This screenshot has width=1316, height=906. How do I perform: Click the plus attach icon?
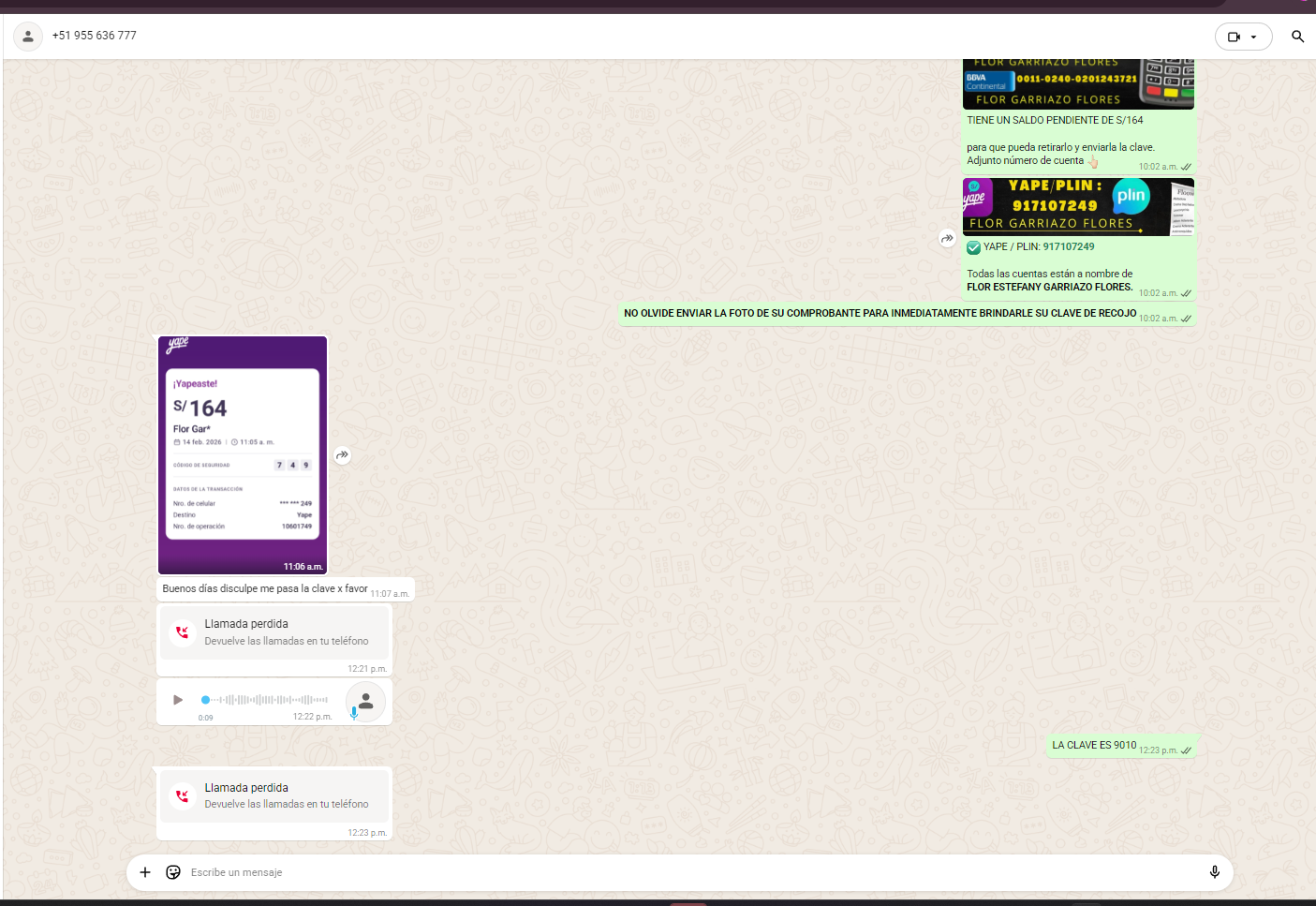145,872
